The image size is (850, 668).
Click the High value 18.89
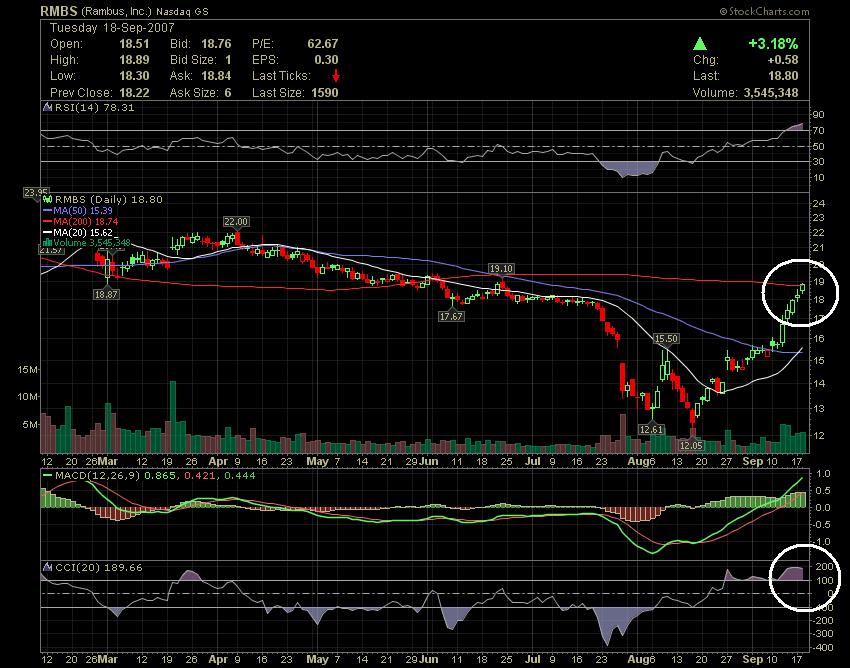pos(134,60)
